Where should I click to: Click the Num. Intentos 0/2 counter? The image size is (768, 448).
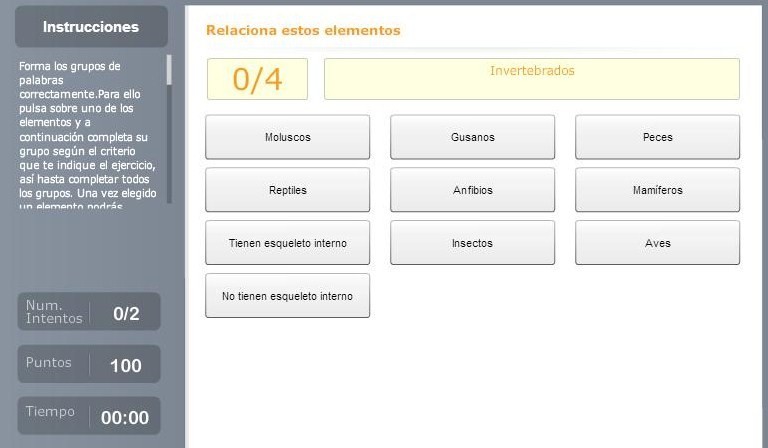point(125,313)
